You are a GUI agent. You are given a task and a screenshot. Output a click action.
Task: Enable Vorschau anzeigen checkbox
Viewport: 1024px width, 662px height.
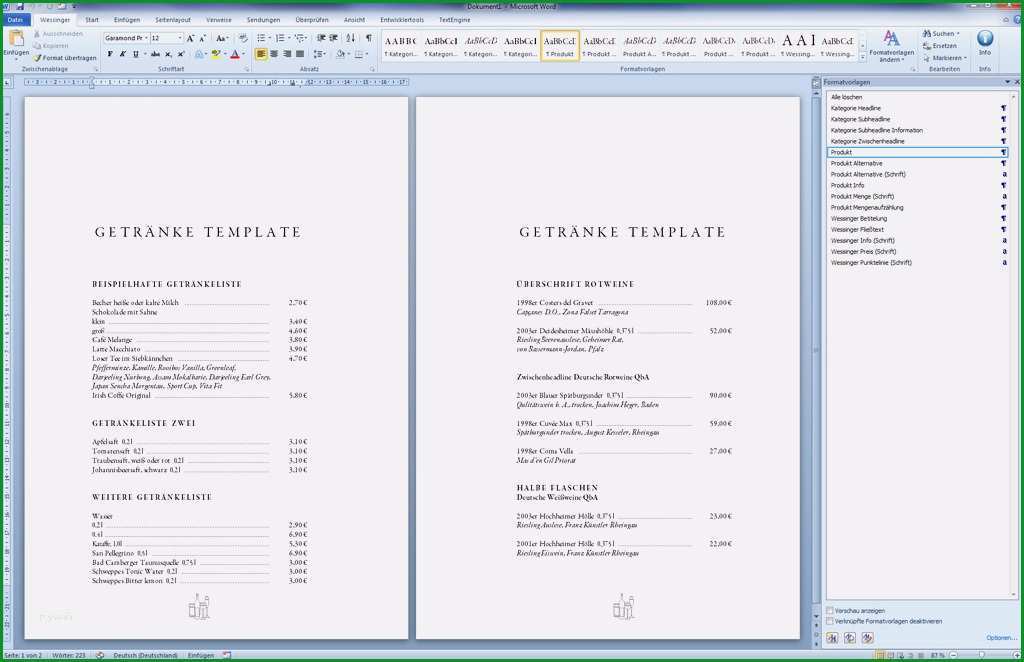pos(830,610)
